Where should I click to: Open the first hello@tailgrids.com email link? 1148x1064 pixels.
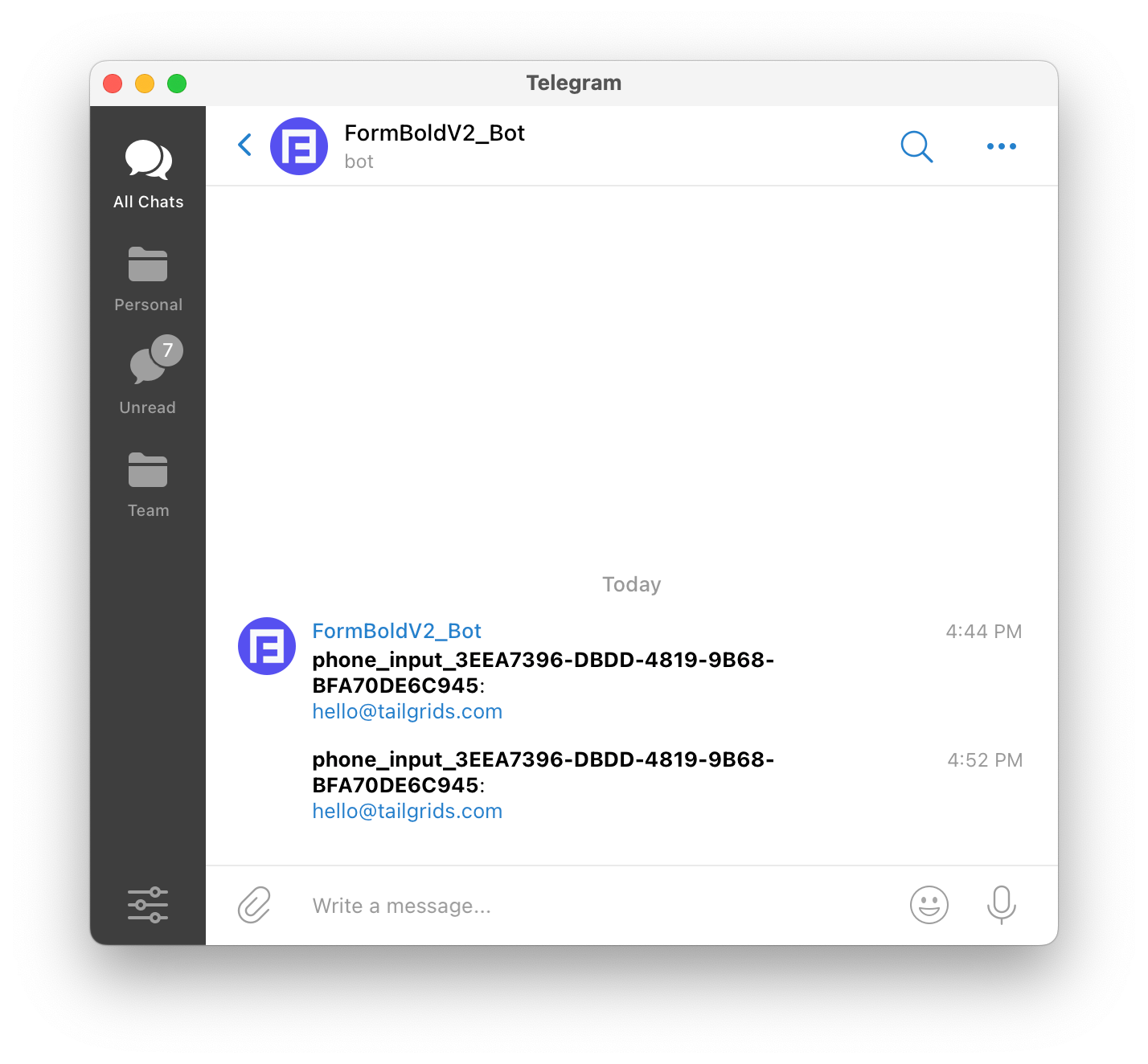click(408, 711)
